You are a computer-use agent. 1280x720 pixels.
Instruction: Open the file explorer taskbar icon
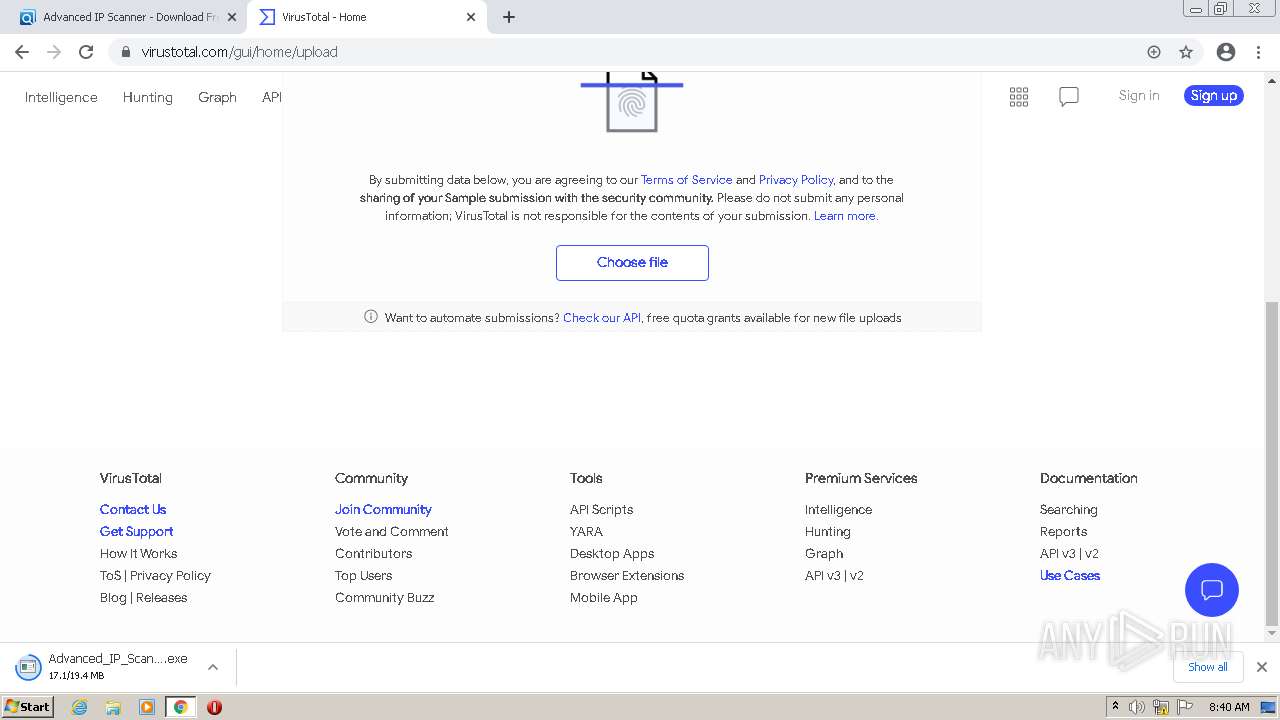[113, 707]
